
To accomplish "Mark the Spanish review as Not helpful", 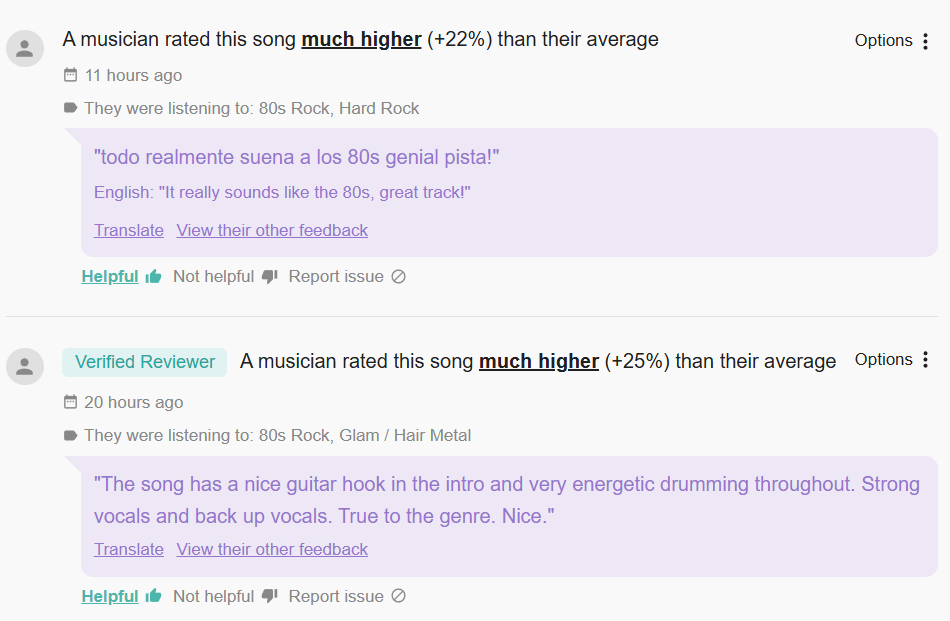I will point(213,277).
